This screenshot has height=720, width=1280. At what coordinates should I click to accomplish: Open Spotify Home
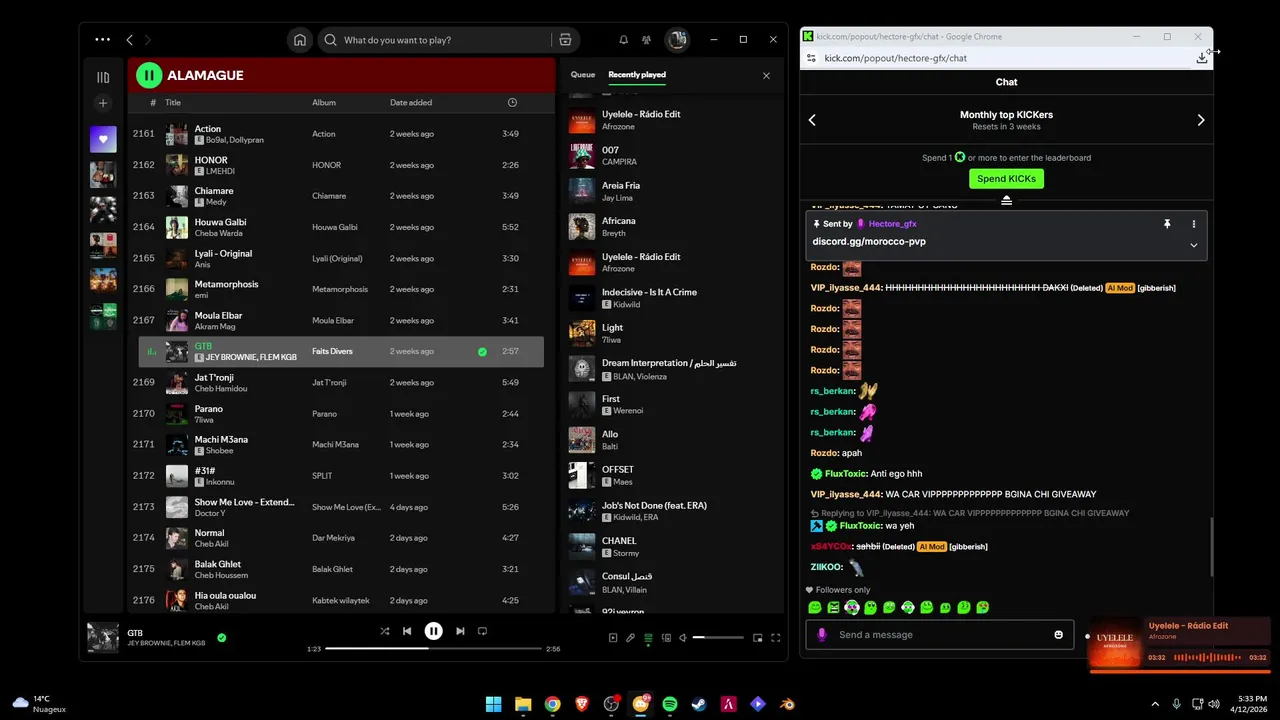299,40
